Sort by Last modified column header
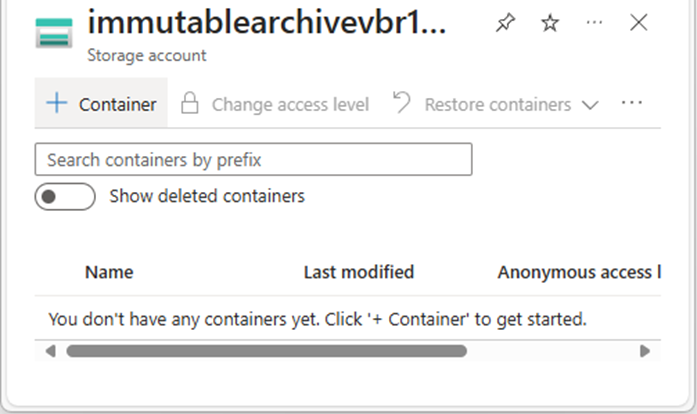 pos(359,272)
